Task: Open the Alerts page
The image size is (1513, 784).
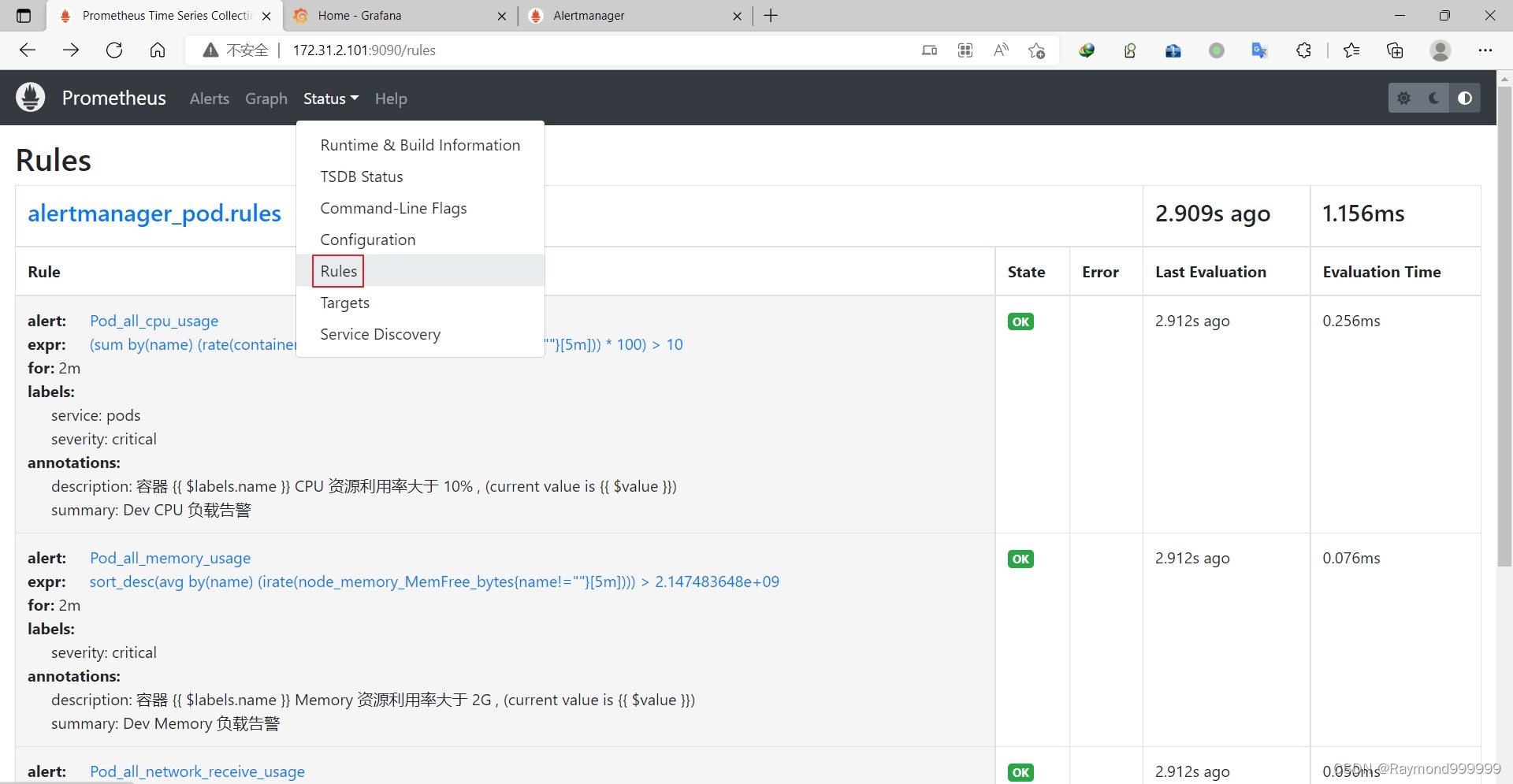Action: (x=210, y=98)
